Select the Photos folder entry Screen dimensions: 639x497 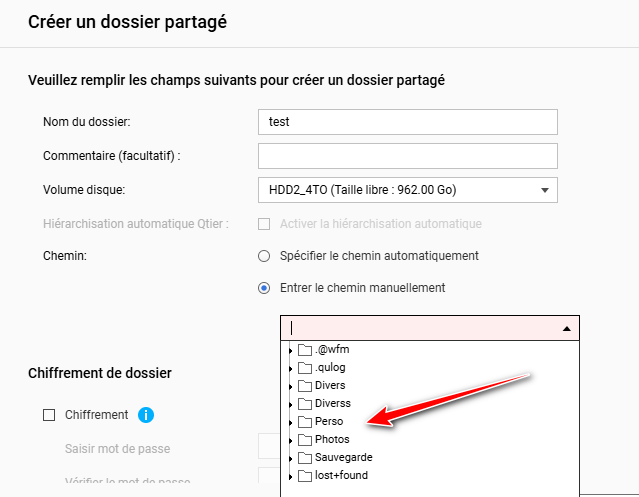tap(332, 440)
